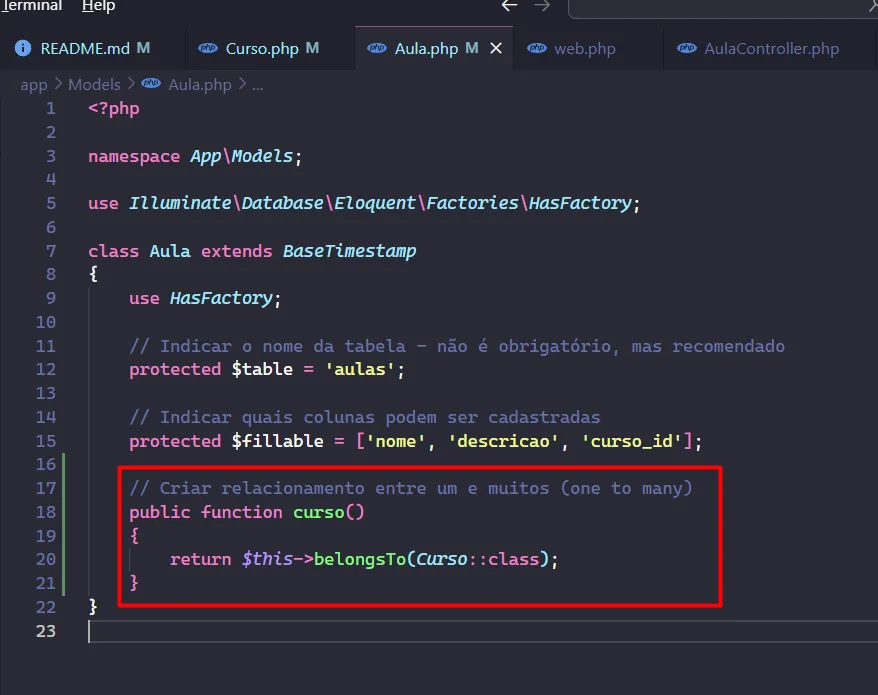Click the BaseTimestamp class name
This screenshot has height=695, width=878.
349,251
